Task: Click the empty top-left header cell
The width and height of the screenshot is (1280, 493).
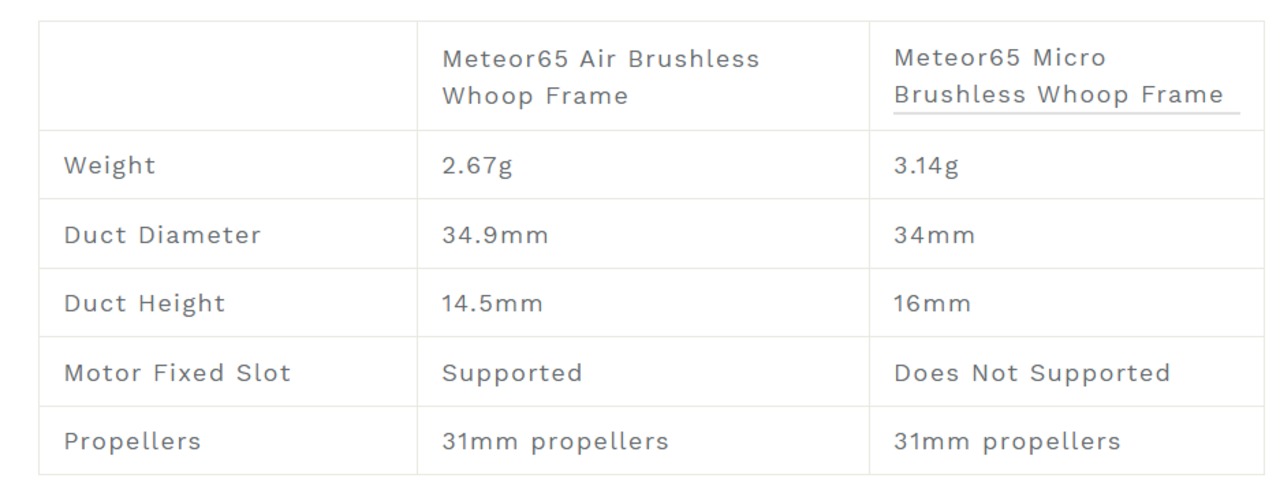Action: 228,76
